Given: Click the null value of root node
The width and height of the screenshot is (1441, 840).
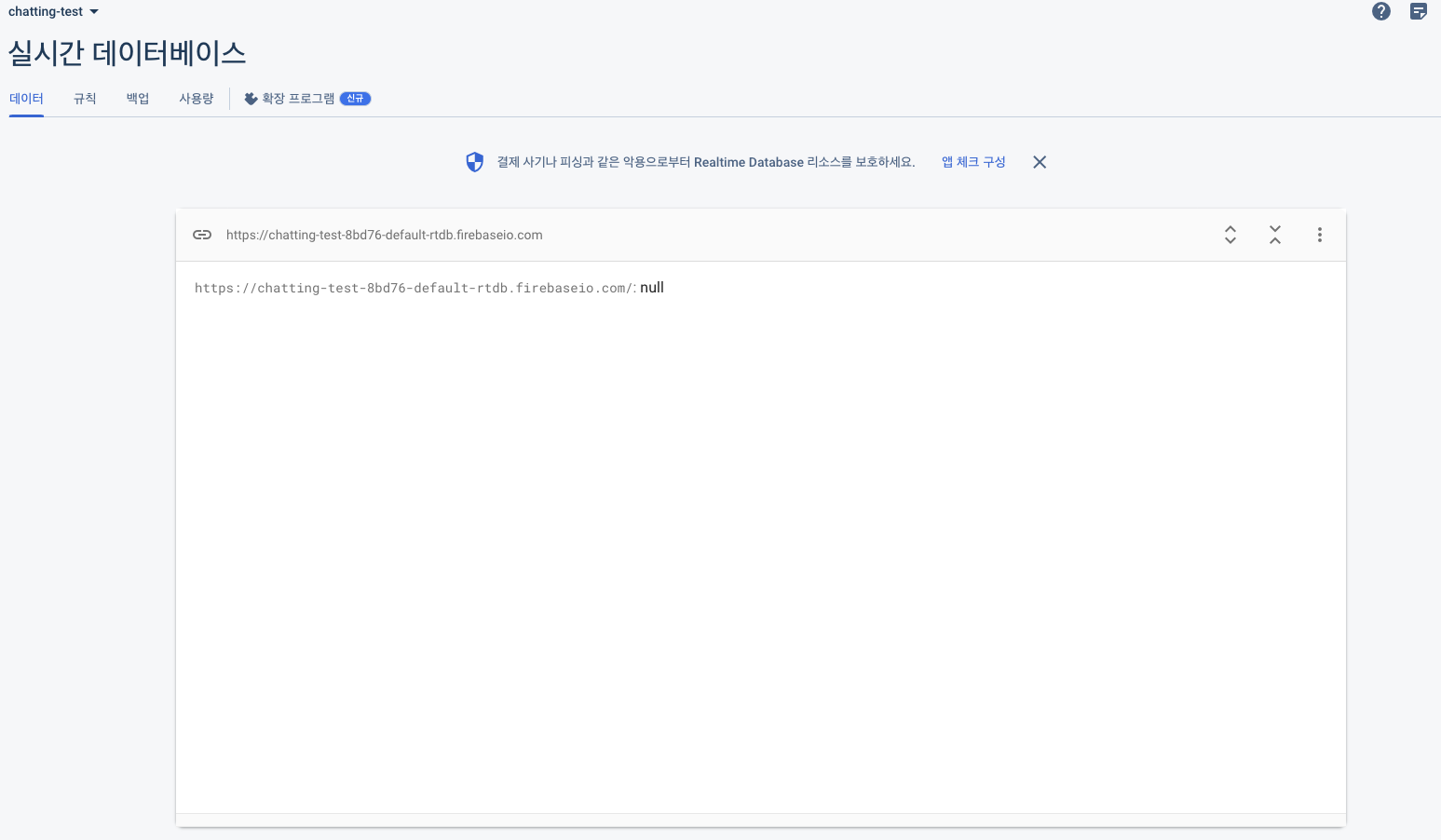Looking at the screenshot, I should [x=652, y=288].
